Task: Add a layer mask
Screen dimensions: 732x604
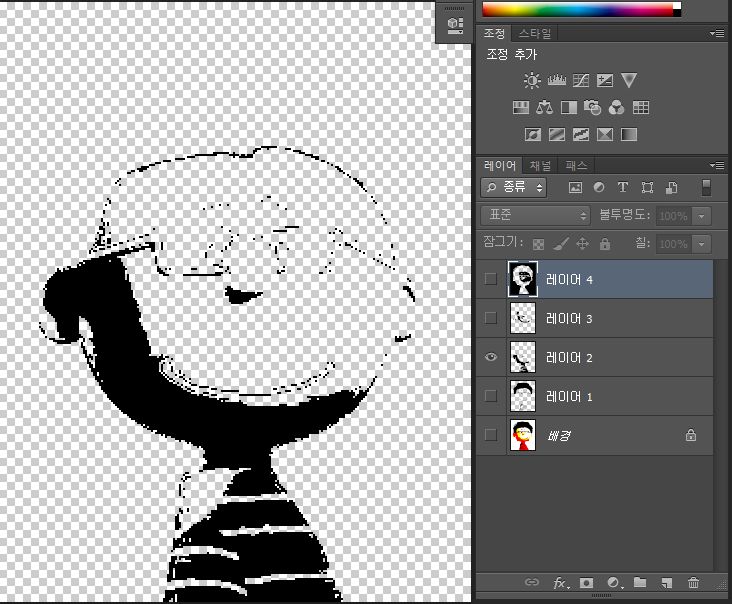Action: pyautogui.click(x=586, y=583)
